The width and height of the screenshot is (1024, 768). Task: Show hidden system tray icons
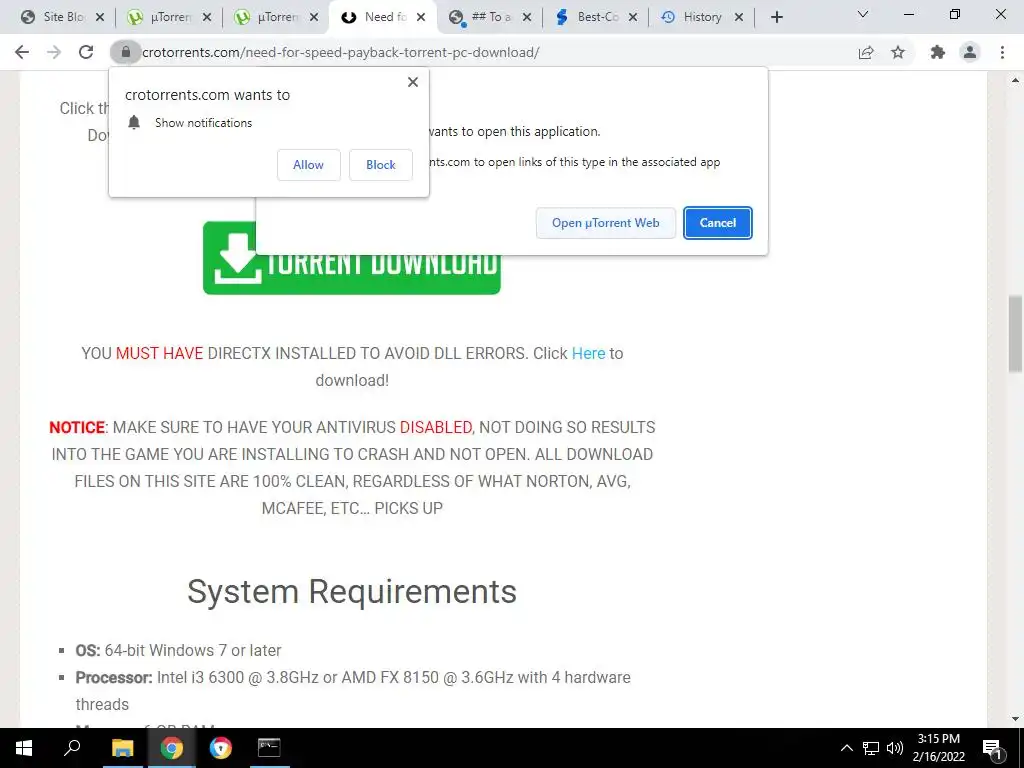pos(846,748)
